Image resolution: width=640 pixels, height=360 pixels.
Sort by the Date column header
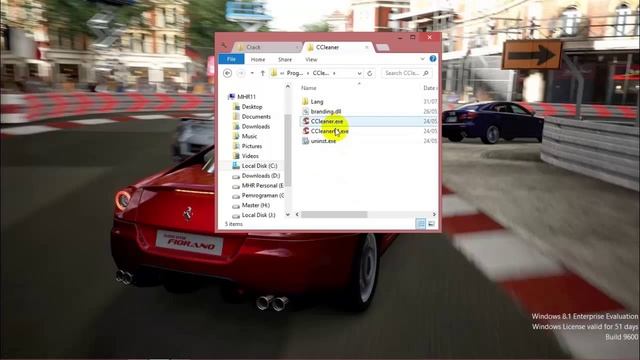click(x=429, y=88)
